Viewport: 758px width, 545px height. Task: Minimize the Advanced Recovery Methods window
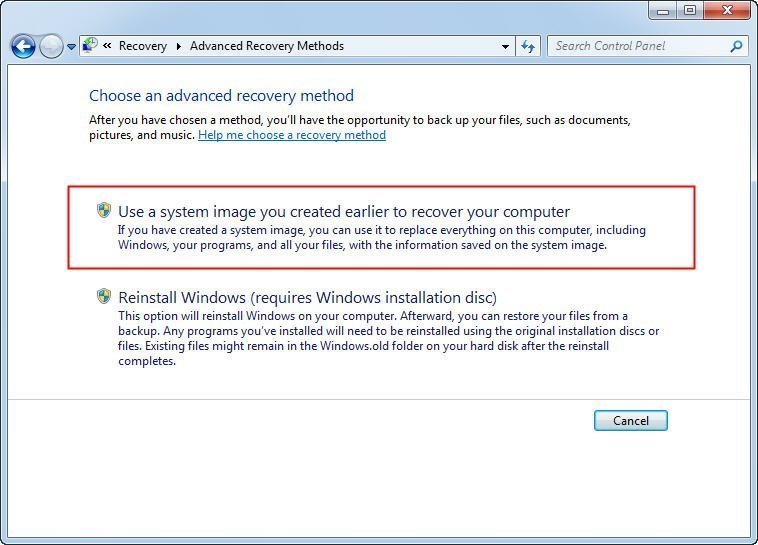(664, 10)
